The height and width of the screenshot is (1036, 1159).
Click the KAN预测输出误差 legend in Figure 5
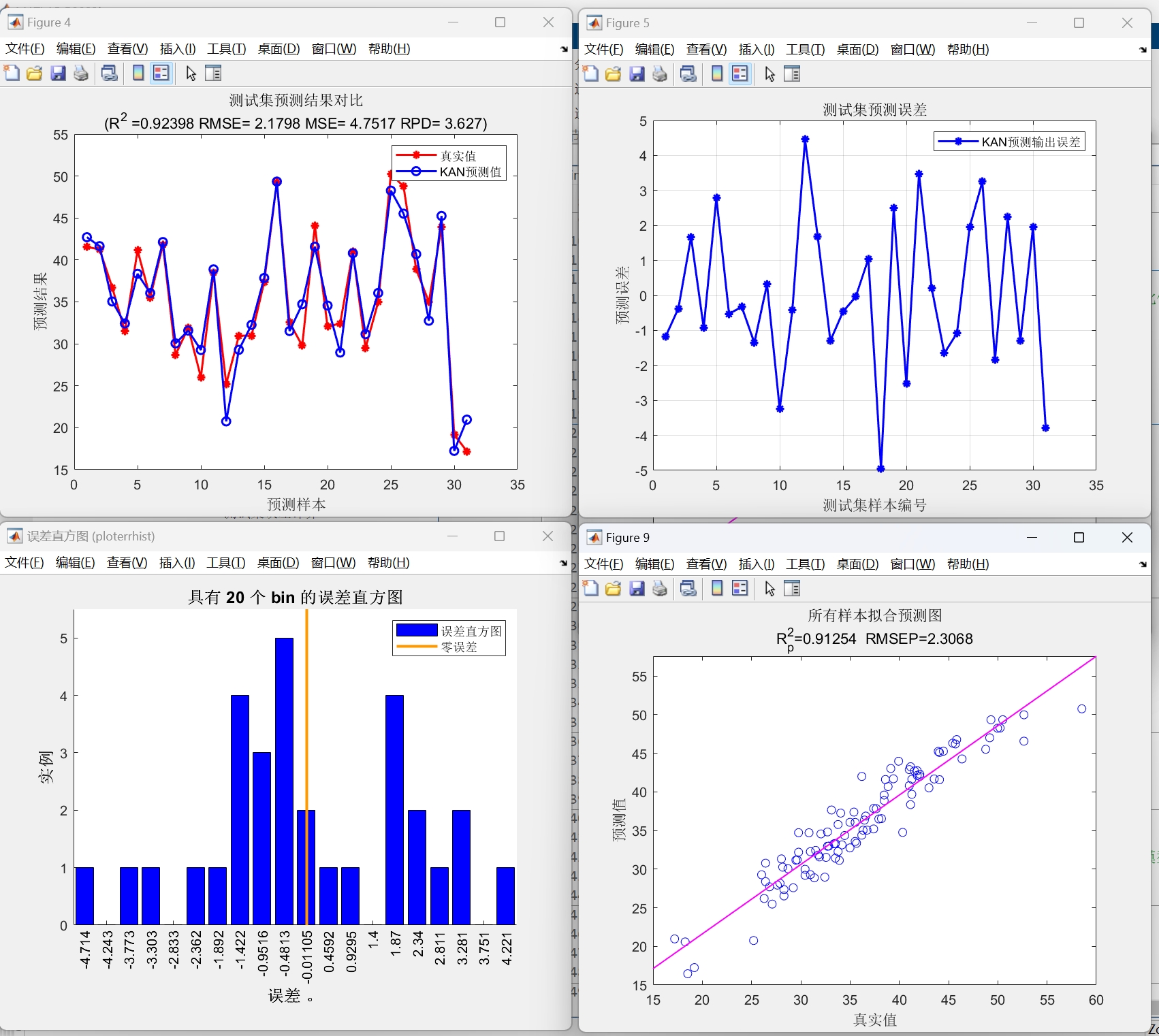pyautogui.click(x=1009, y=142)
